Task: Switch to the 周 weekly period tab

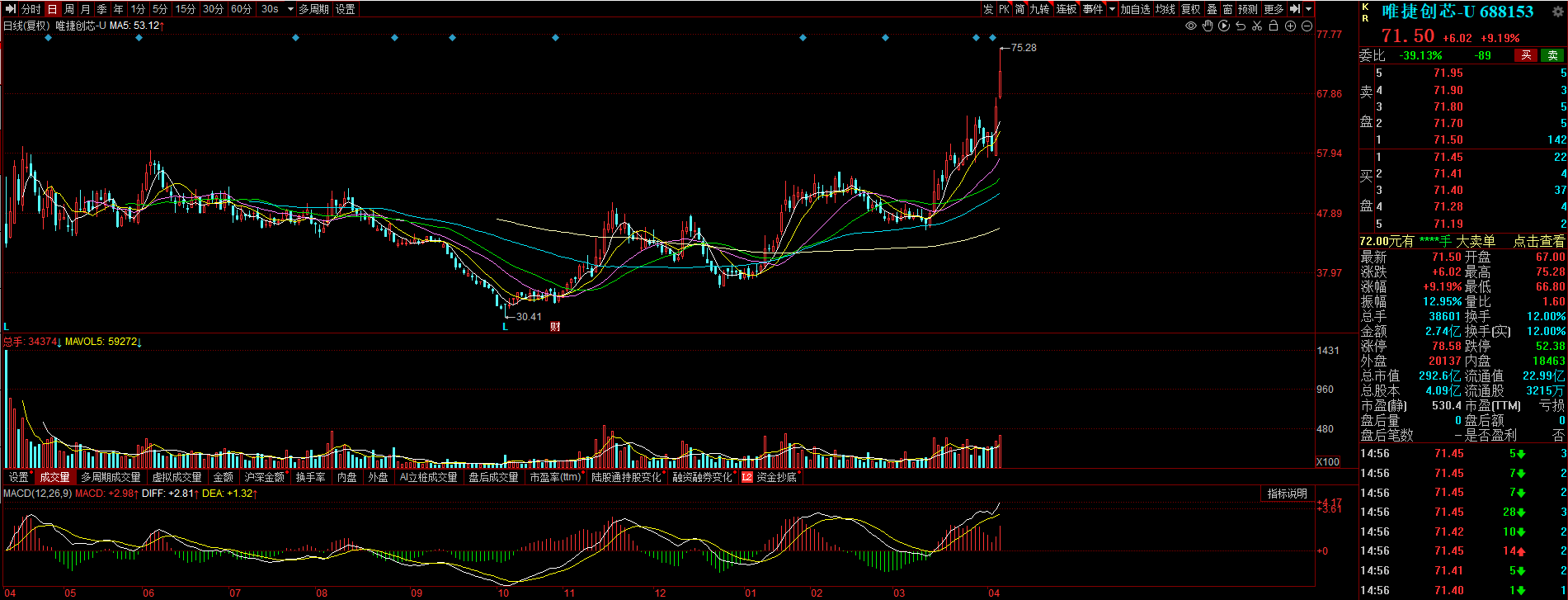Action: pyautogui.click(x=69, y=9)
